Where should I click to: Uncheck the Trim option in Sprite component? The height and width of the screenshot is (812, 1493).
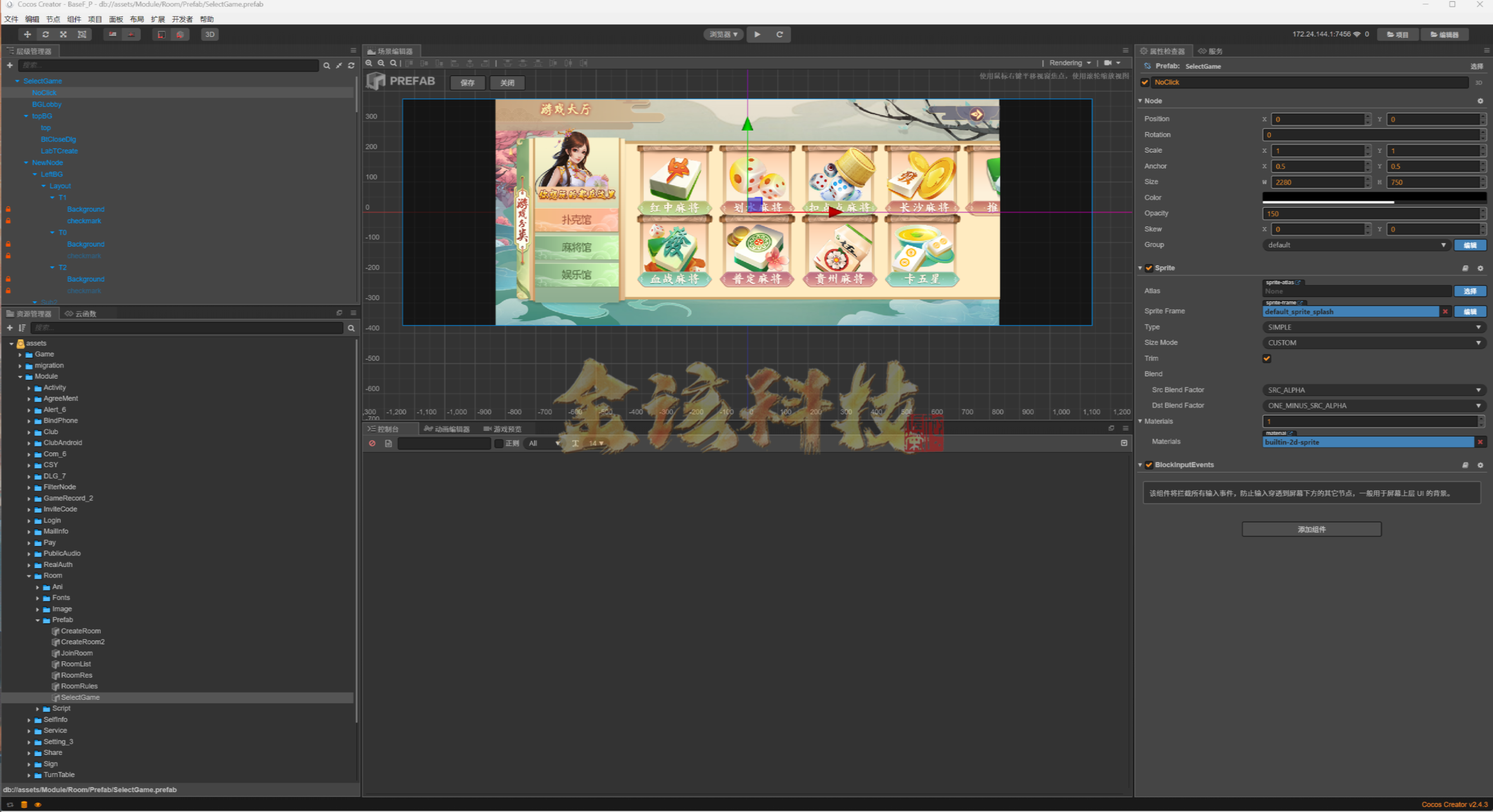[x=1267, y=358]
